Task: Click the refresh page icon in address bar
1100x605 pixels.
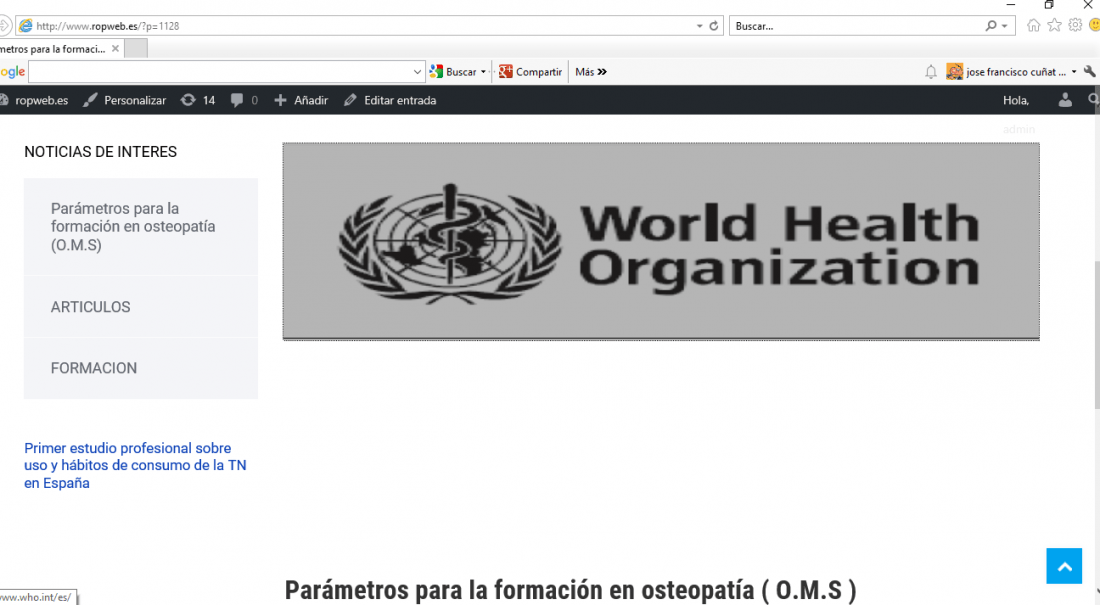Action: coord(713,26)
